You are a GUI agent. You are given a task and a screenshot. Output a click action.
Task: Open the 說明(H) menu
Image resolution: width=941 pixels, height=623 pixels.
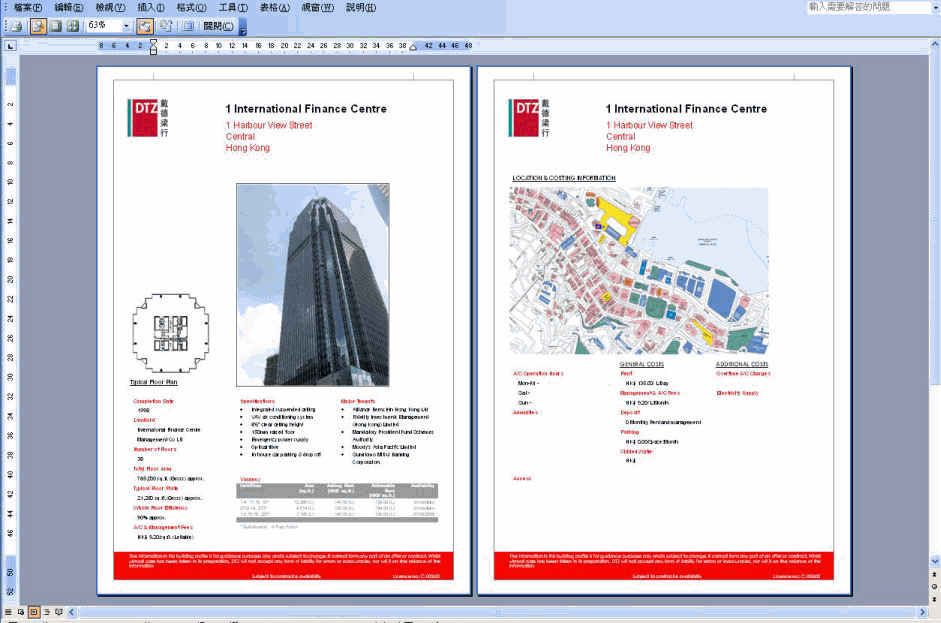pos(361,8)
